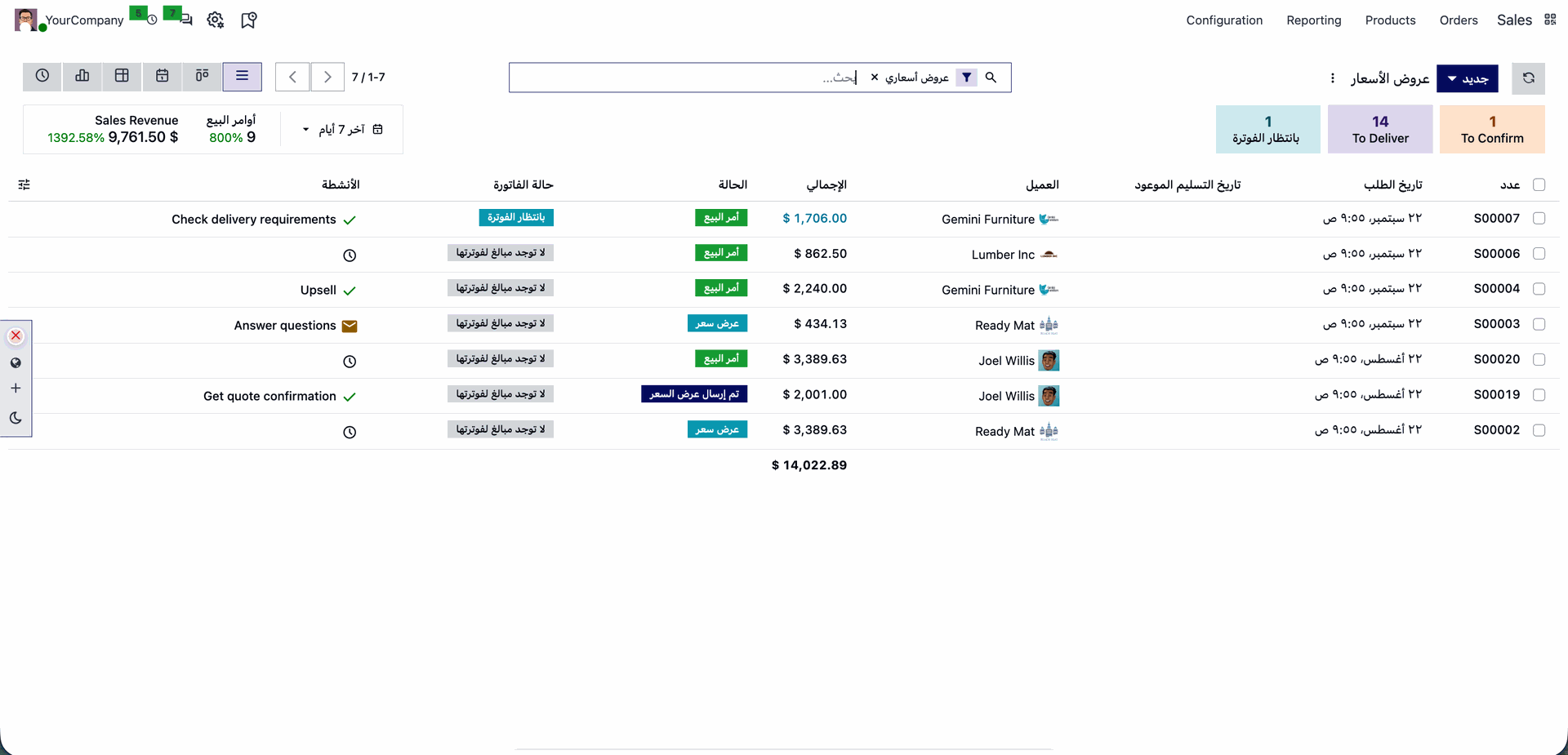Select all rows with header checkbox
Image resolution: width=1568 pixels, height=755 pixels.
click(x=1539, y=185)
